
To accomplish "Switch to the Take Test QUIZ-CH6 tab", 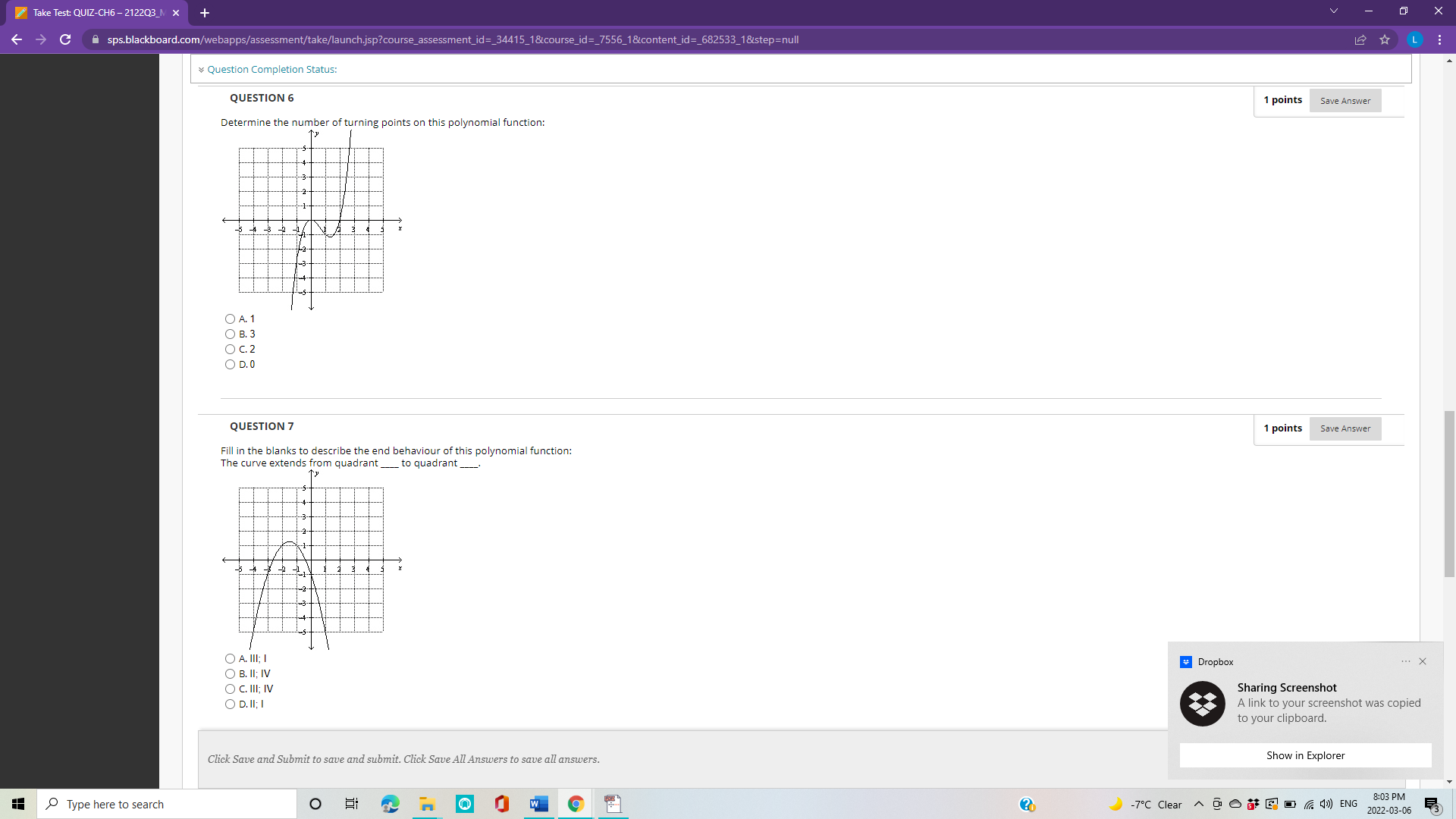I will tap(97, 13).
